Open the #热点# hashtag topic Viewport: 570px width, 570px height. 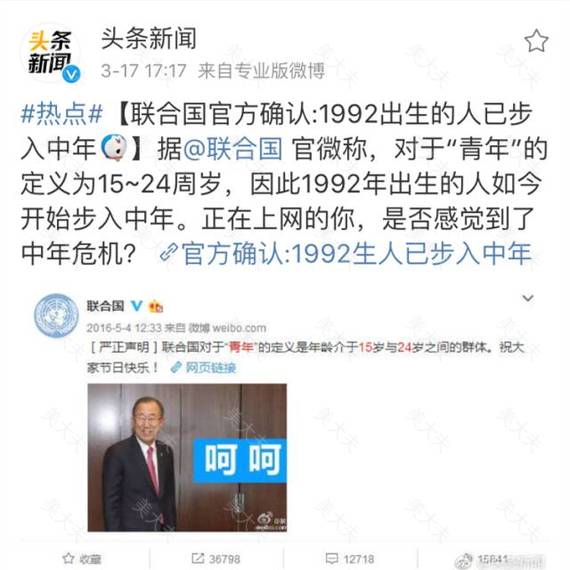tap(62, 114)
